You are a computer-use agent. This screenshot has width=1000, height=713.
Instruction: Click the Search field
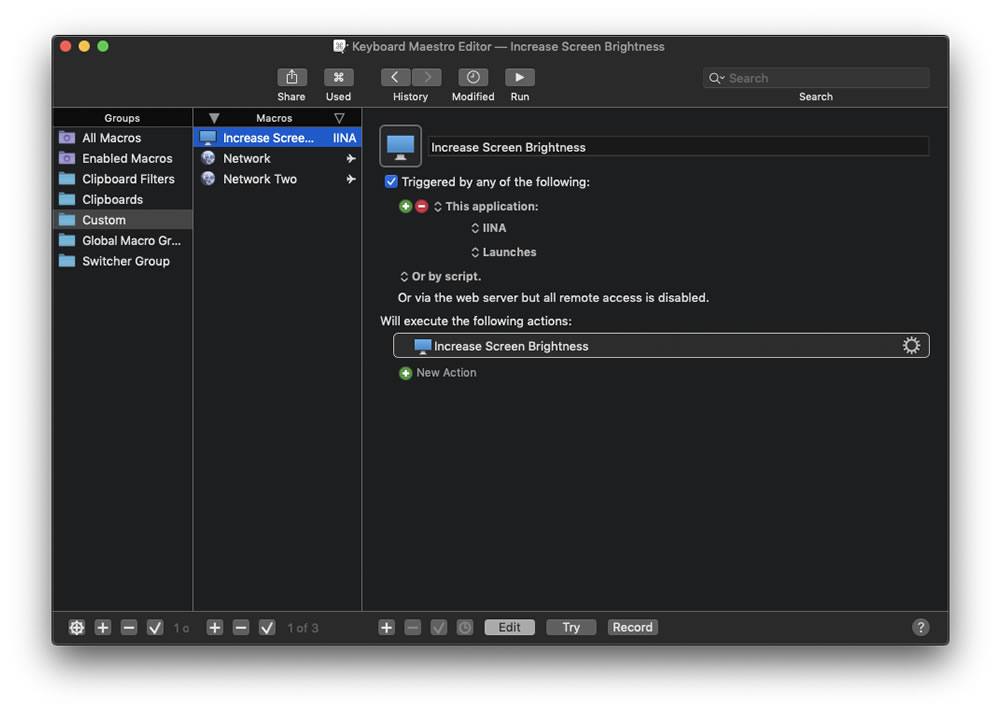[816, 78]
